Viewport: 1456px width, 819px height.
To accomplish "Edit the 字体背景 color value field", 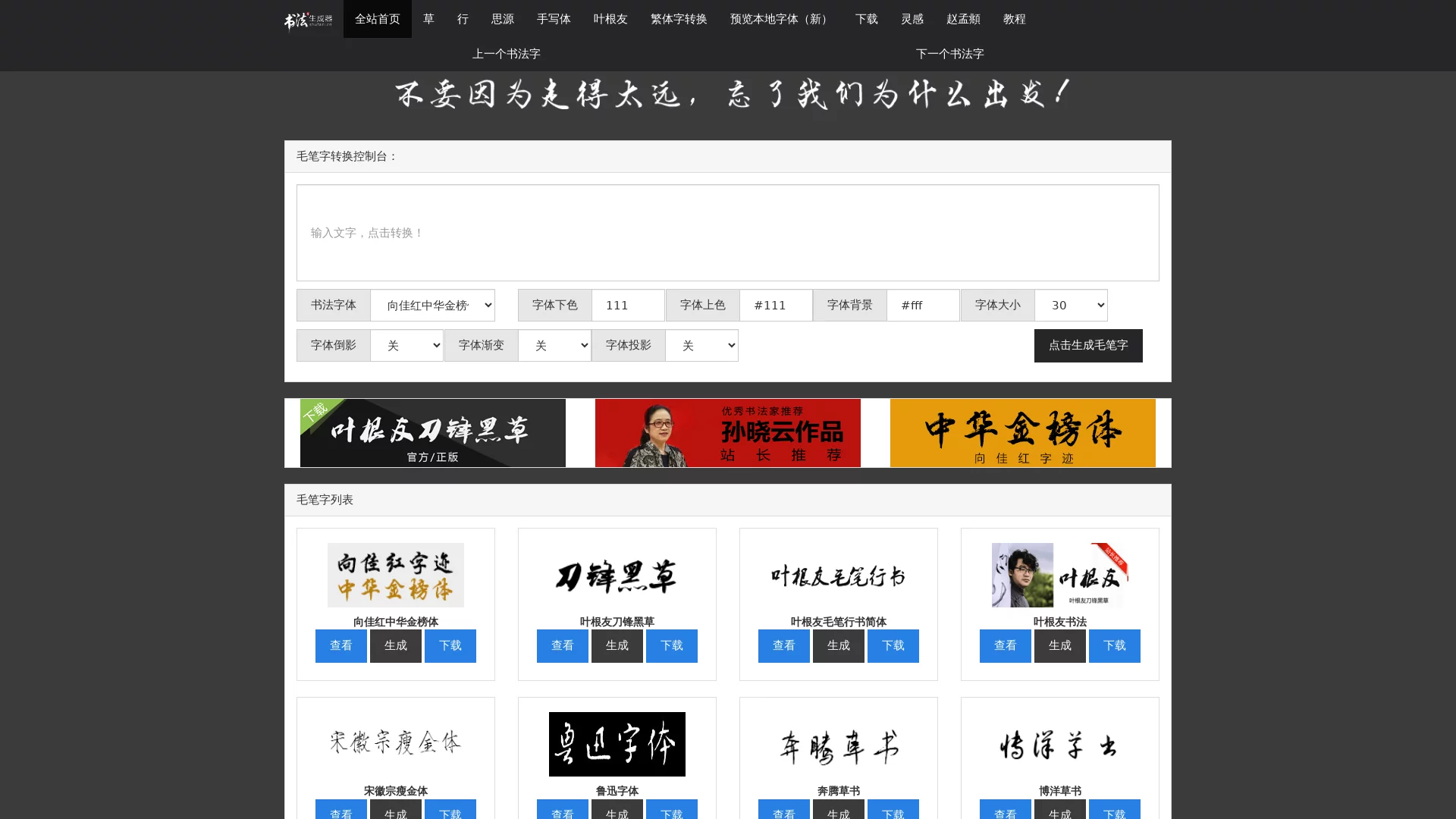I will coord(923,305).
